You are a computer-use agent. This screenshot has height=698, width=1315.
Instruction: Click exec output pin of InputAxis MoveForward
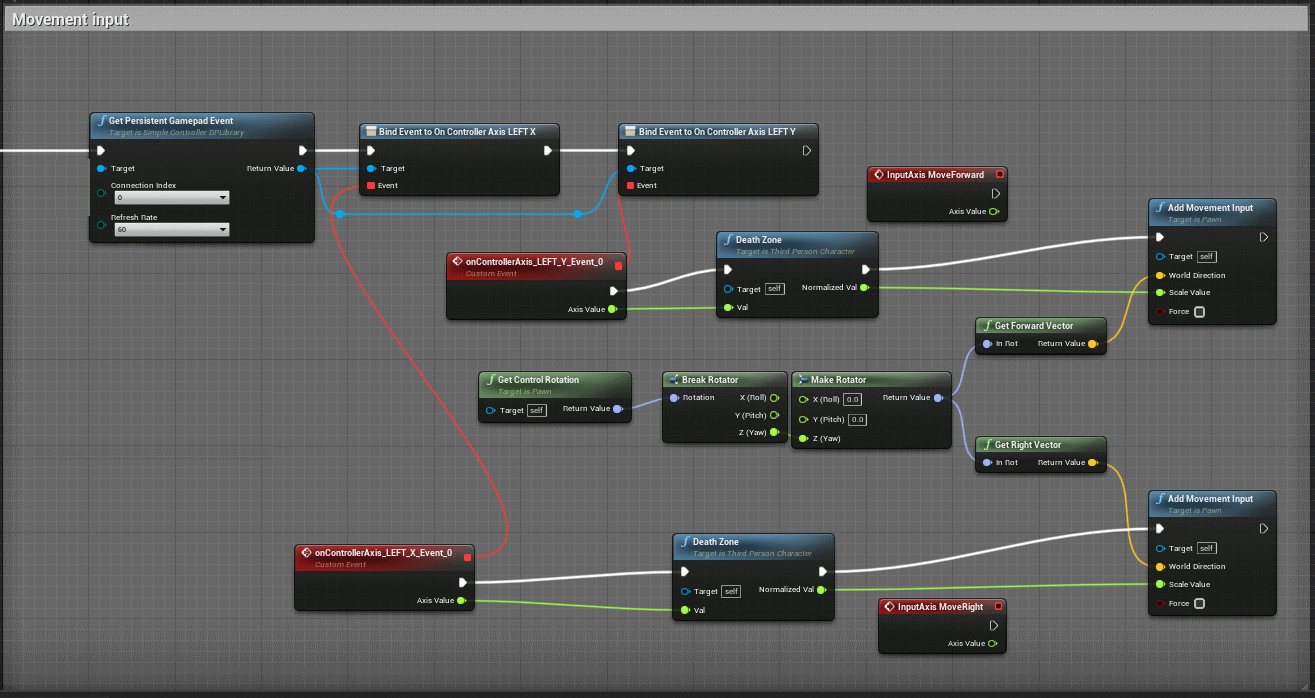click(995, 194)
